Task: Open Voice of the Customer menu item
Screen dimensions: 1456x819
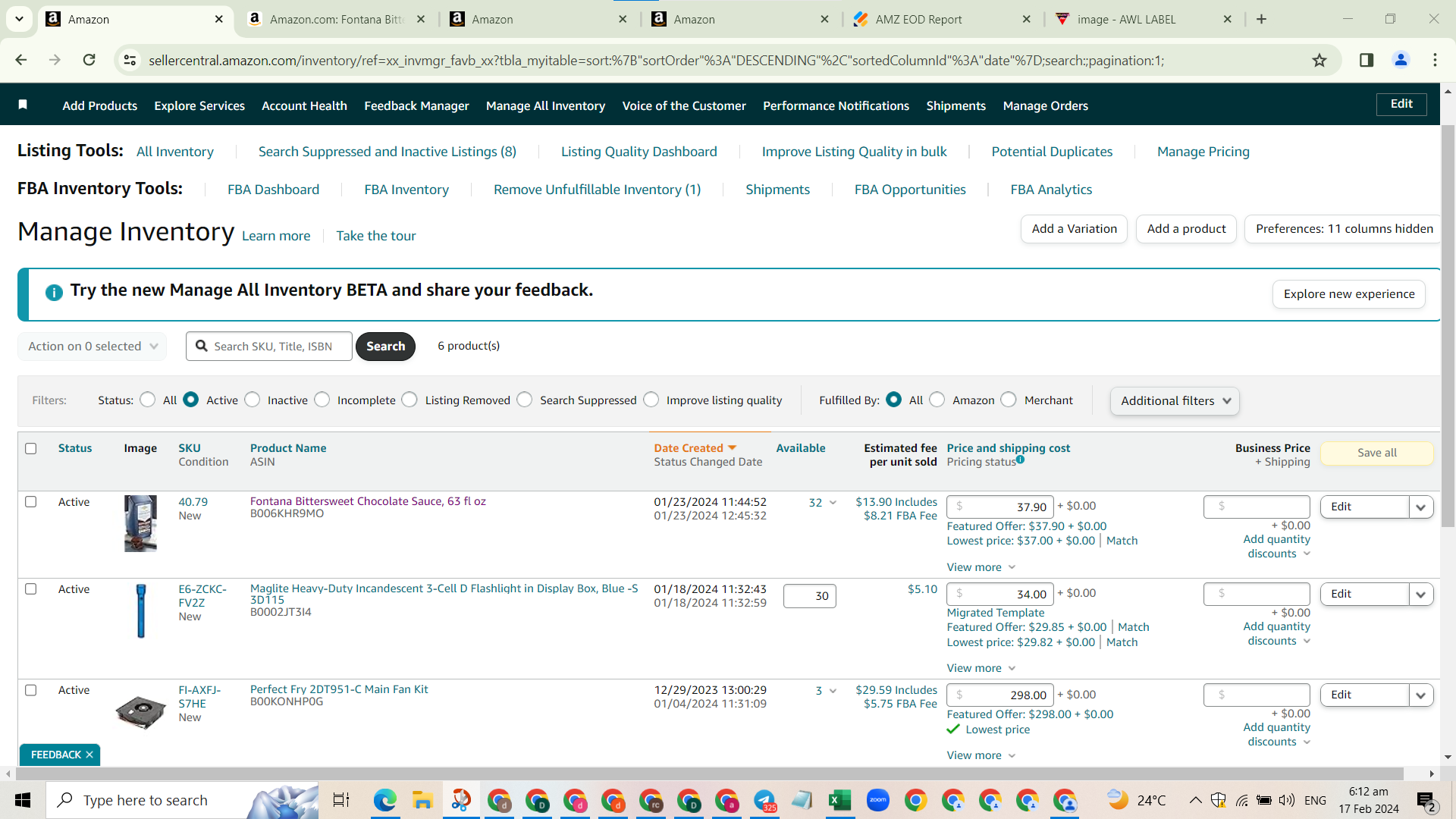Action: (684, 105)
